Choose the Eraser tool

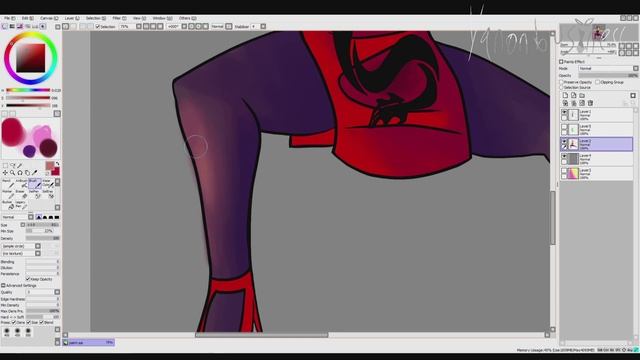click(x=21, y=194)
